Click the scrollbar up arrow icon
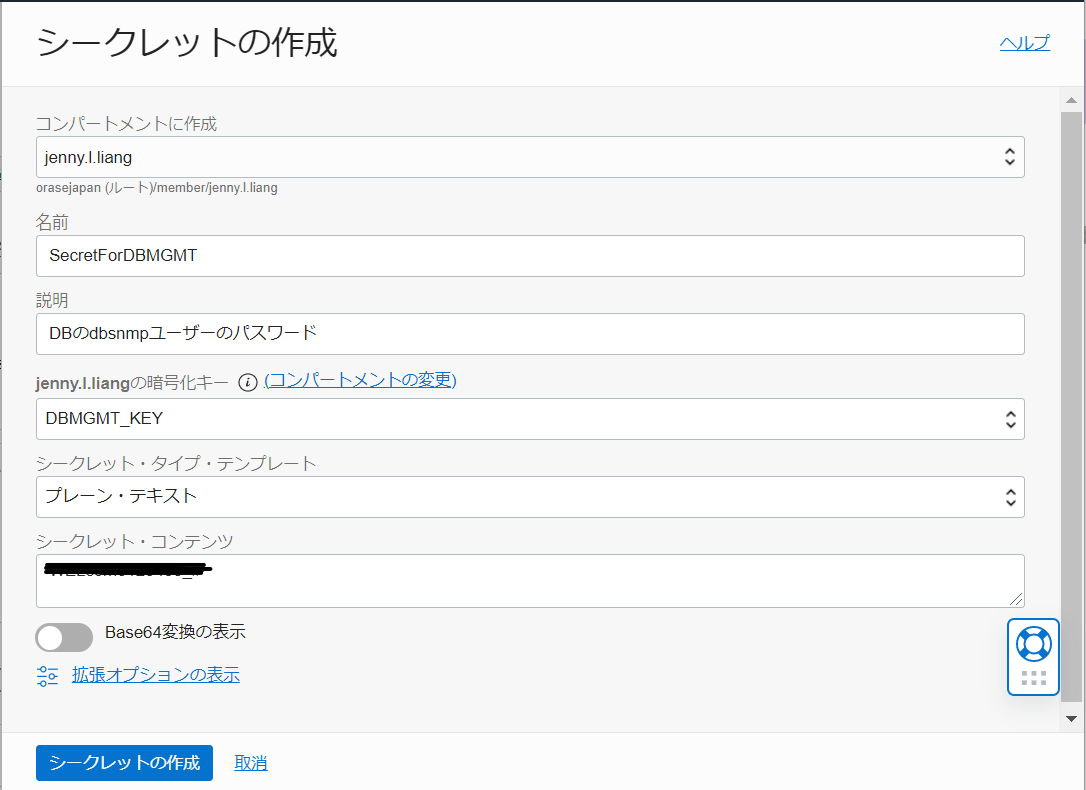 click(1069, 98)
